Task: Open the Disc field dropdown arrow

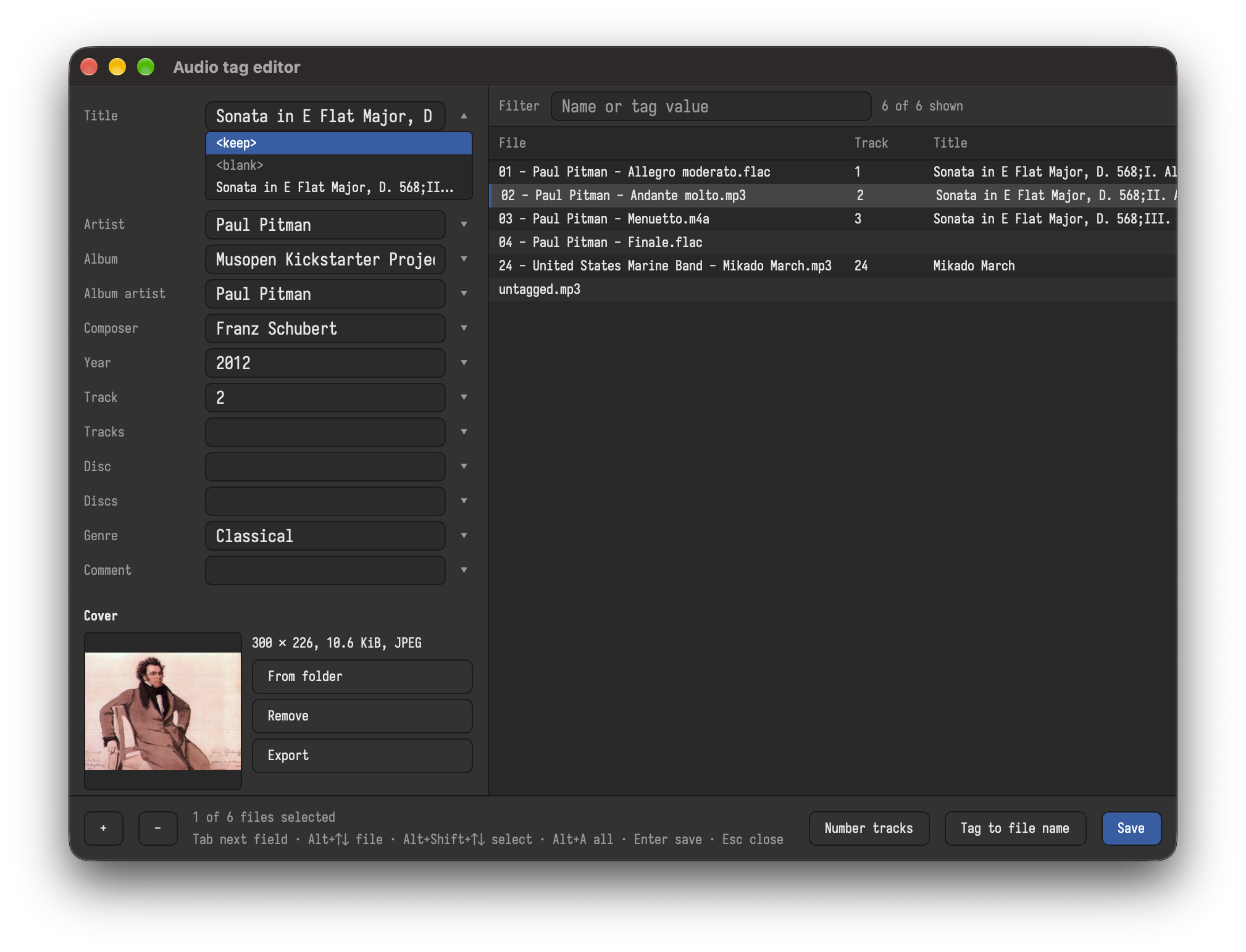Action: point(464,467)
